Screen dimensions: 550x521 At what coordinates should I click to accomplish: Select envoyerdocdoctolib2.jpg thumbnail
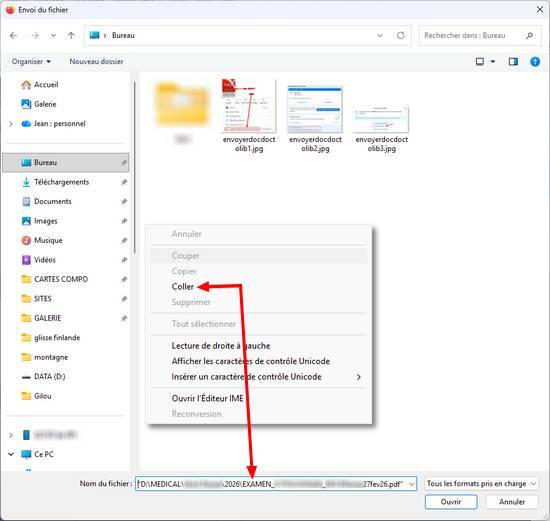(x=315, y=109)
